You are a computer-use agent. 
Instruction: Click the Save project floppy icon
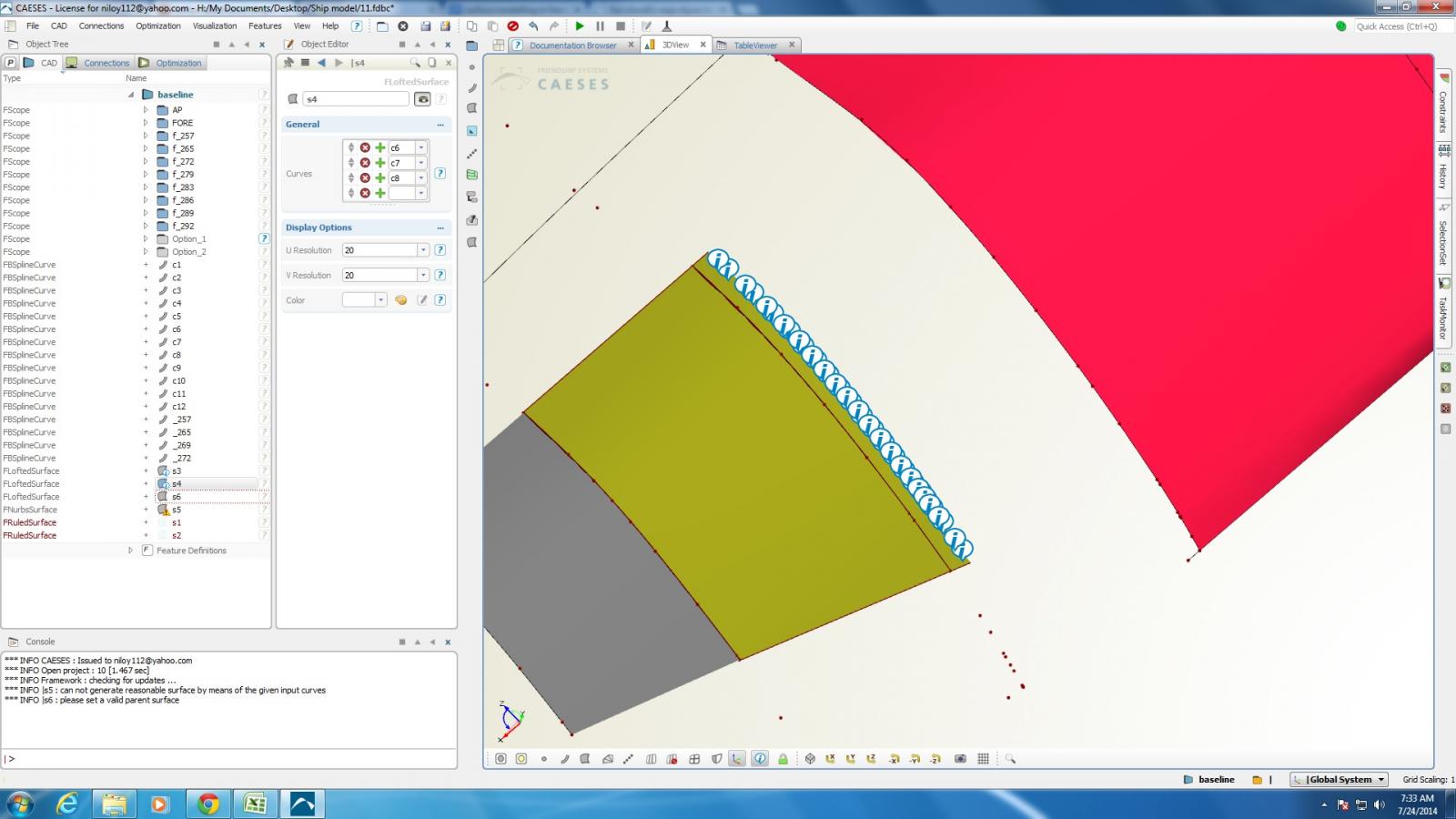click(424, 26)
